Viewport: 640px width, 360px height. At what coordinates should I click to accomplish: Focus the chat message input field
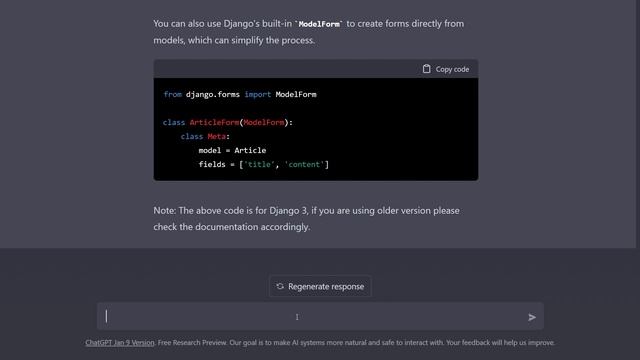point(320,316)
